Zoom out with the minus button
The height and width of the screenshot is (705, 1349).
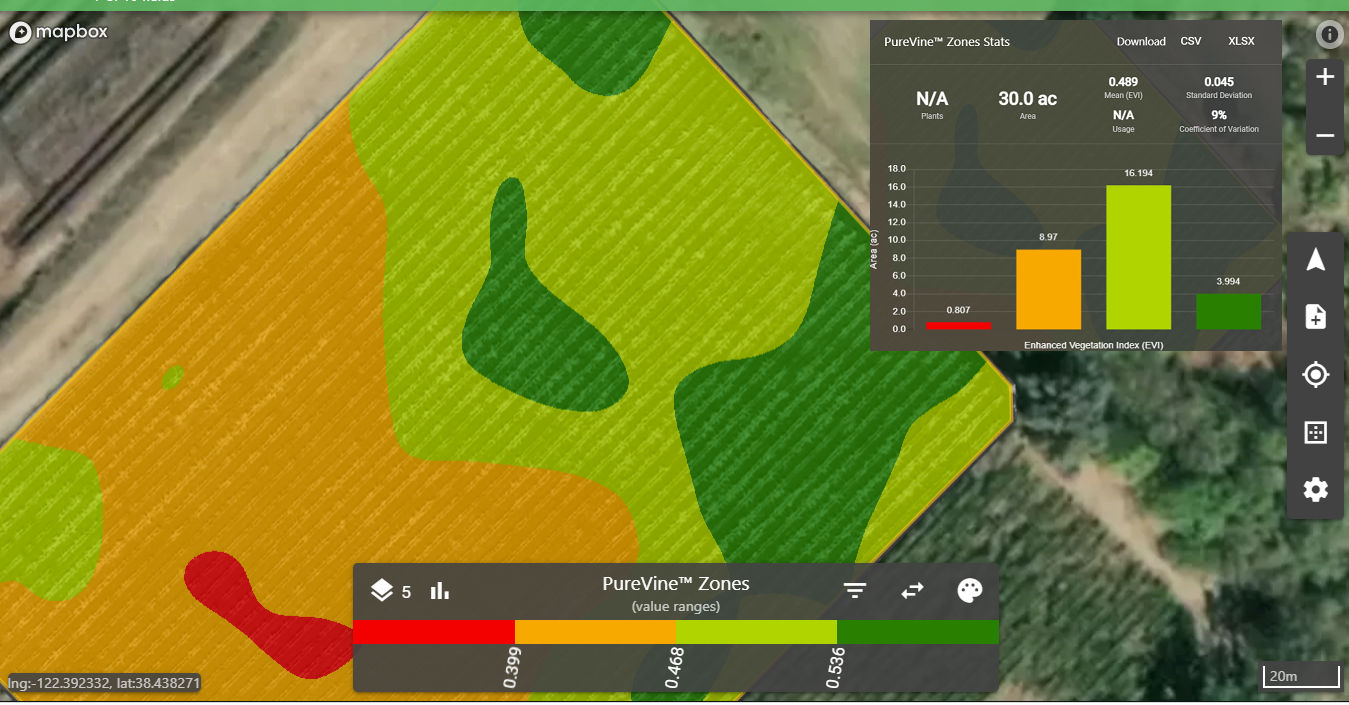[1325, 135]
